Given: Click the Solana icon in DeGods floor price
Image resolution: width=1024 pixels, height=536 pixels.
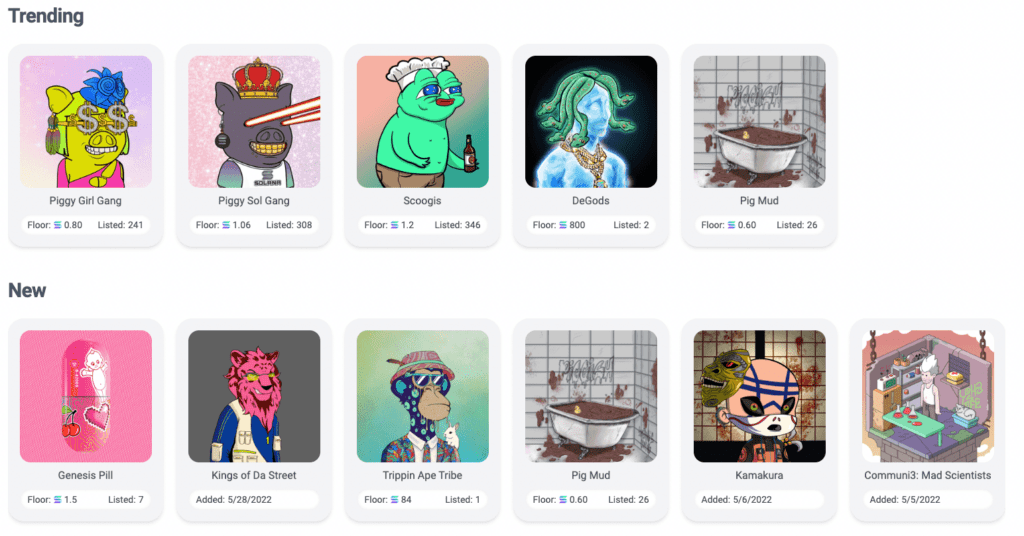Looking at the screenshot, I should tap(563, 225).
